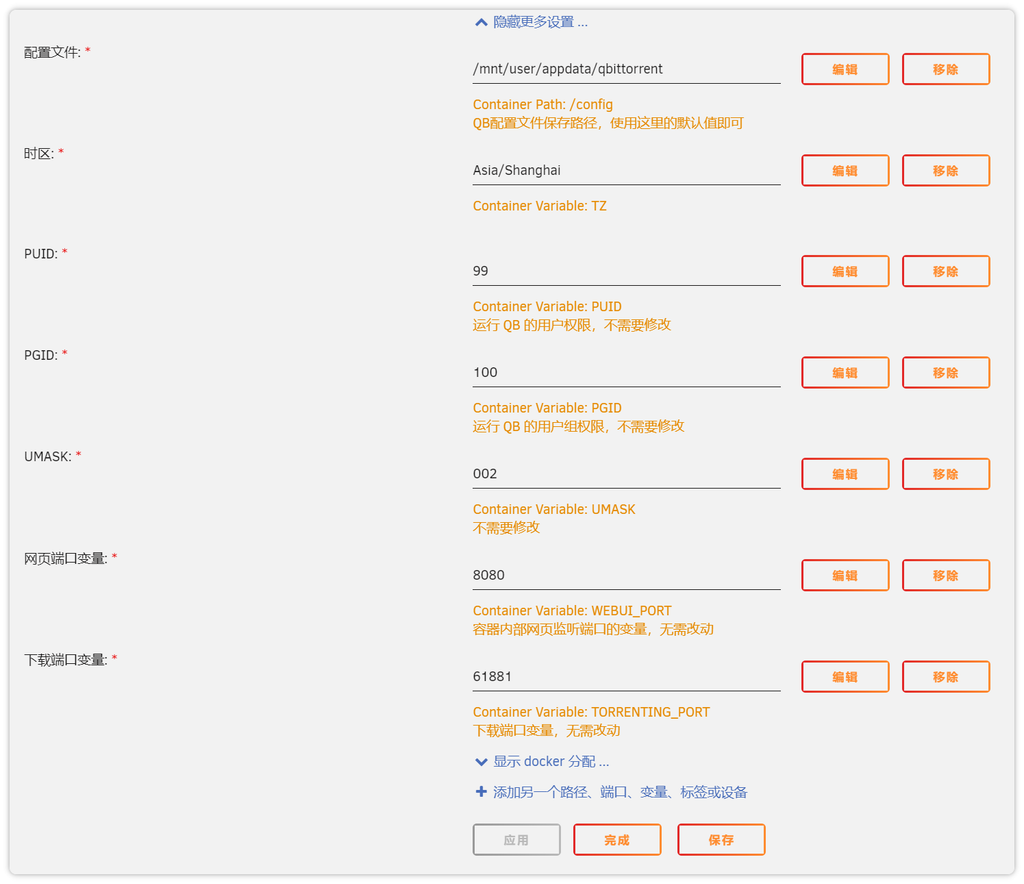Screen dimensions: 1024x884
Task: Edit the 下载端口变量 entry
Action: click(845, 676)
